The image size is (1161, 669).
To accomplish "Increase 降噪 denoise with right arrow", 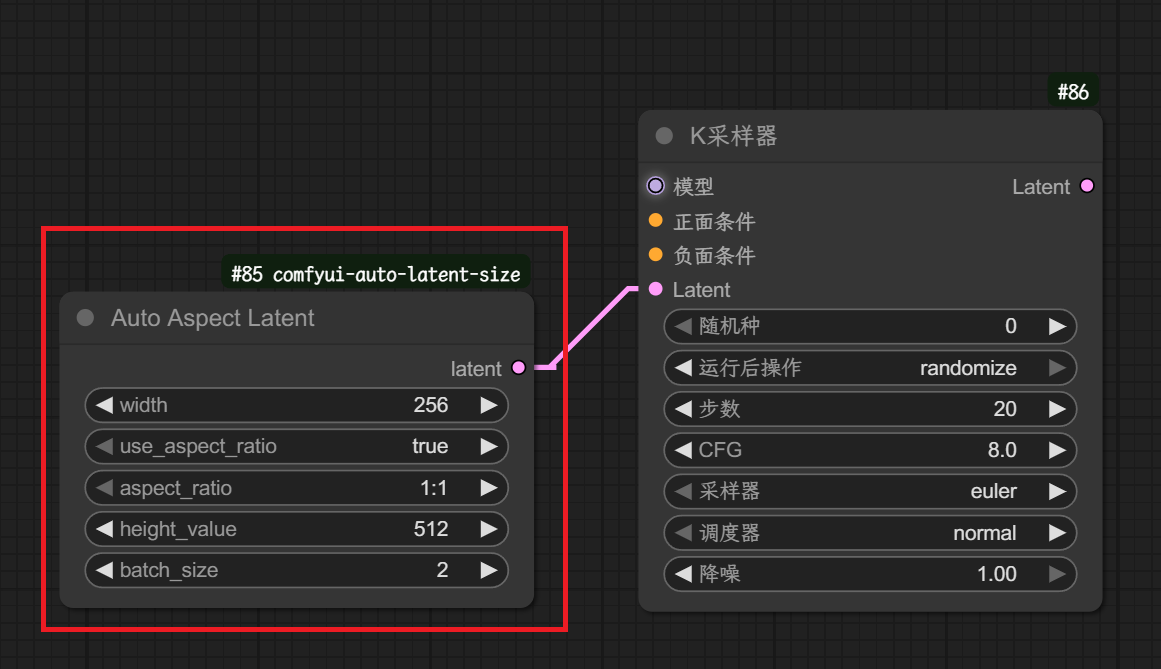I will [1057, 574].
